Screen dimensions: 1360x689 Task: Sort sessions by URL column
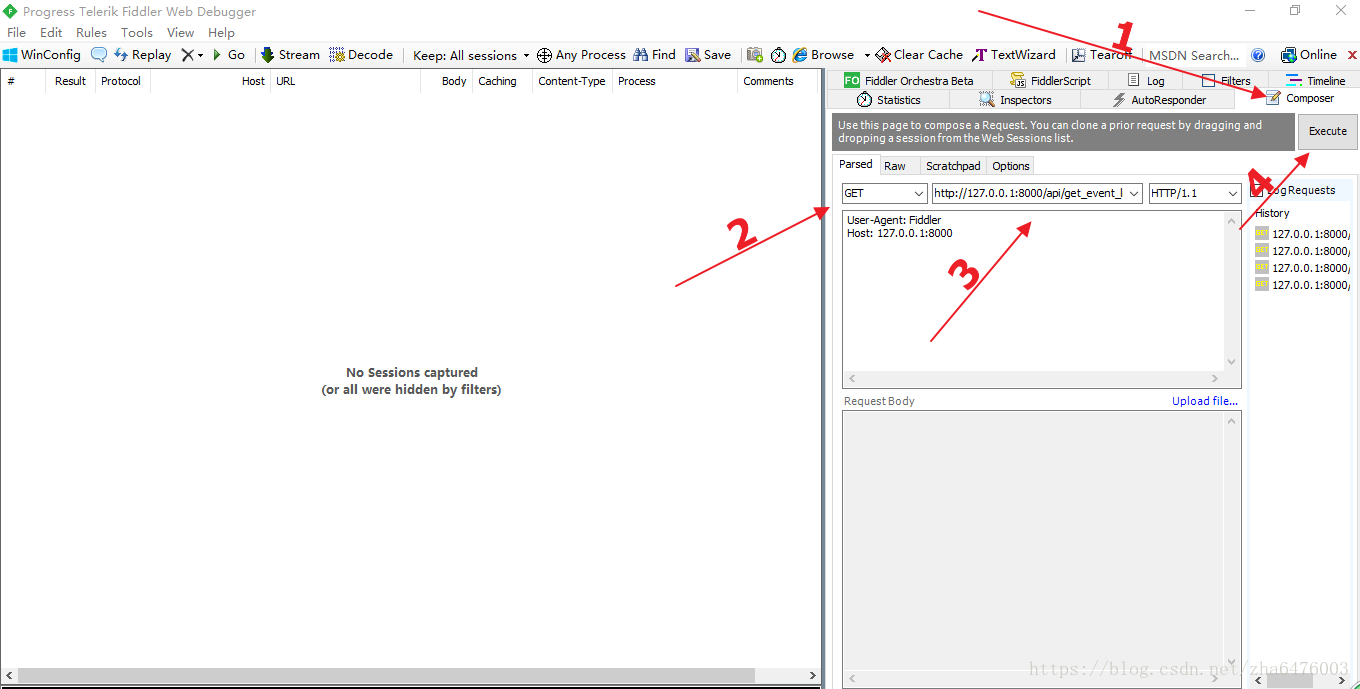[x=345, y=81]
